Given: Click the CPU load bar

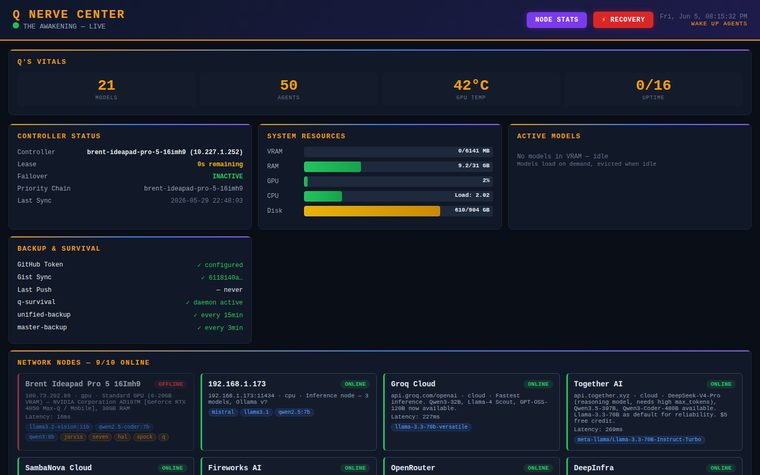Looking at the screenshot, I should tap(398, 196).
